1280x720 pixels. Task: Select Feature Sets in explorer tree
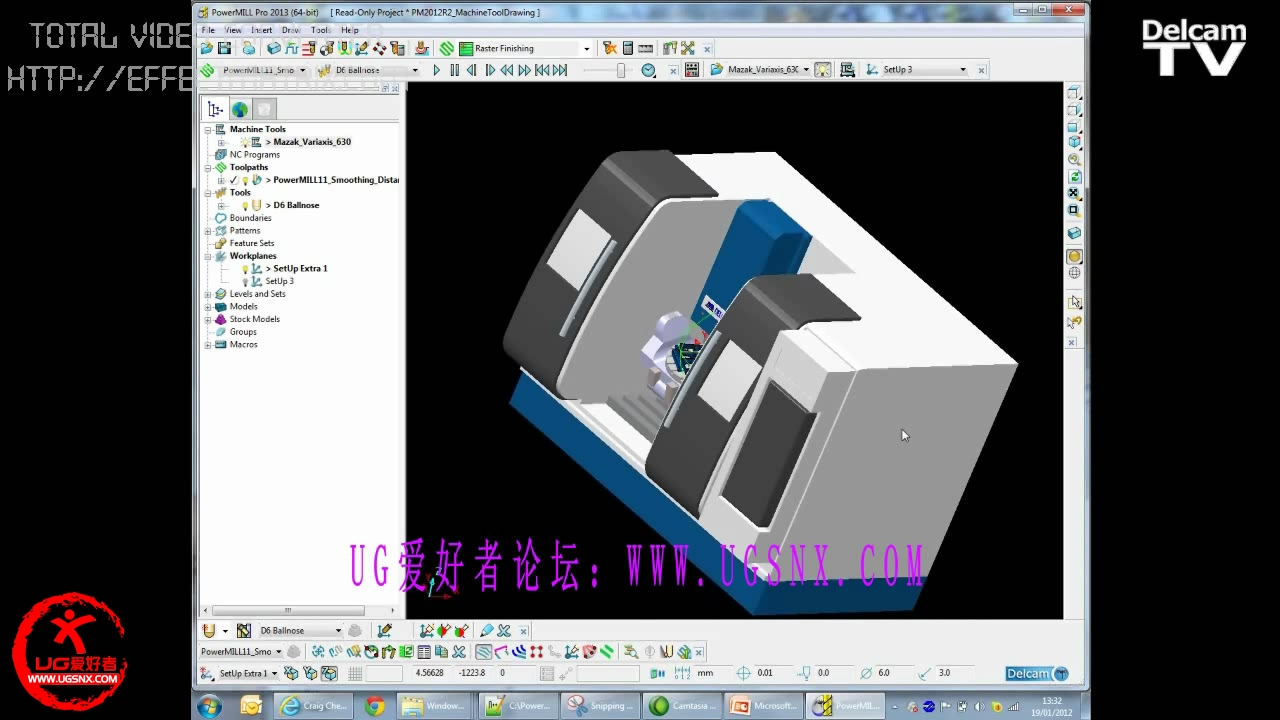251,244
